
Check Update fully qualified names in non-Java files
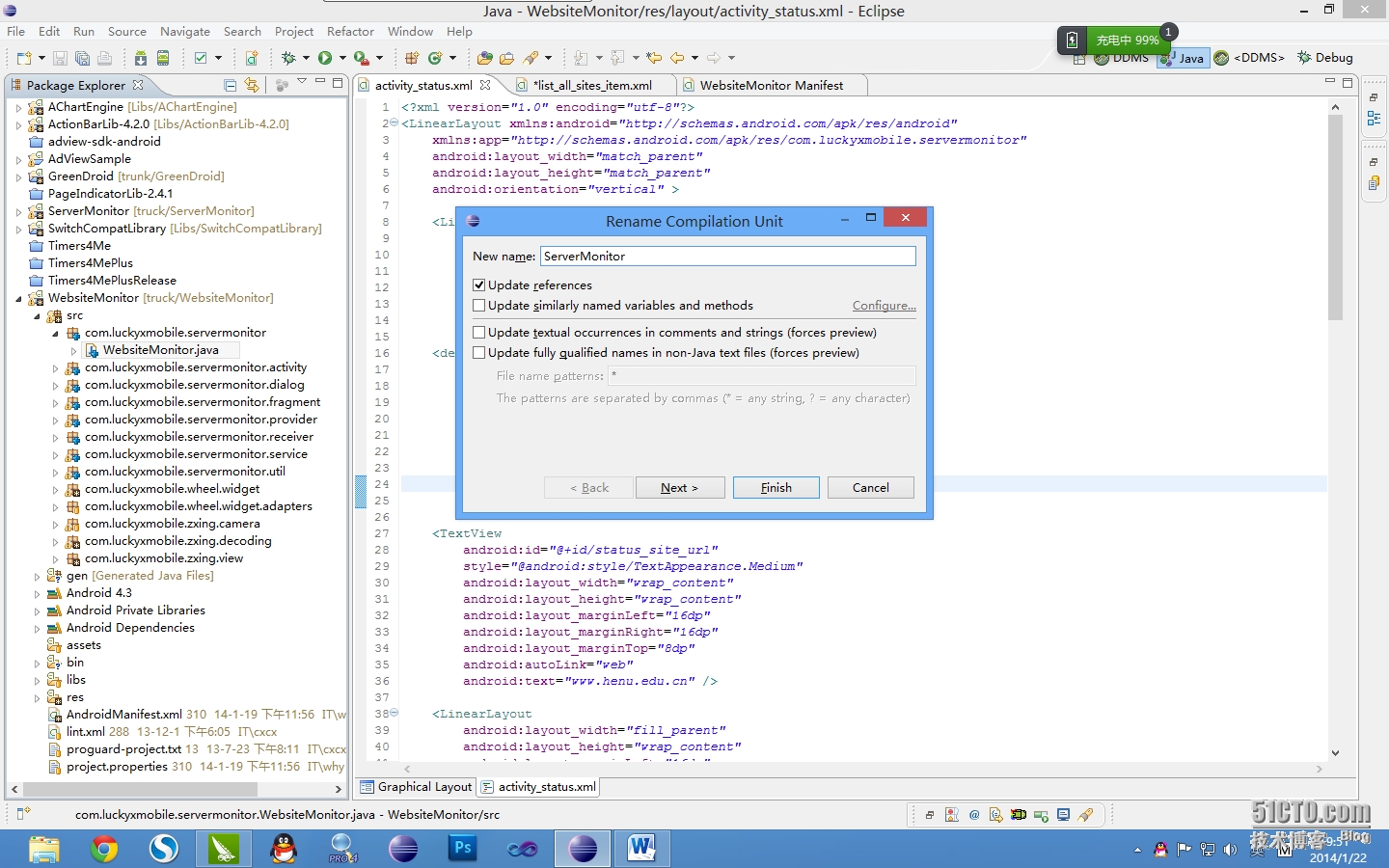pos(479,353)
